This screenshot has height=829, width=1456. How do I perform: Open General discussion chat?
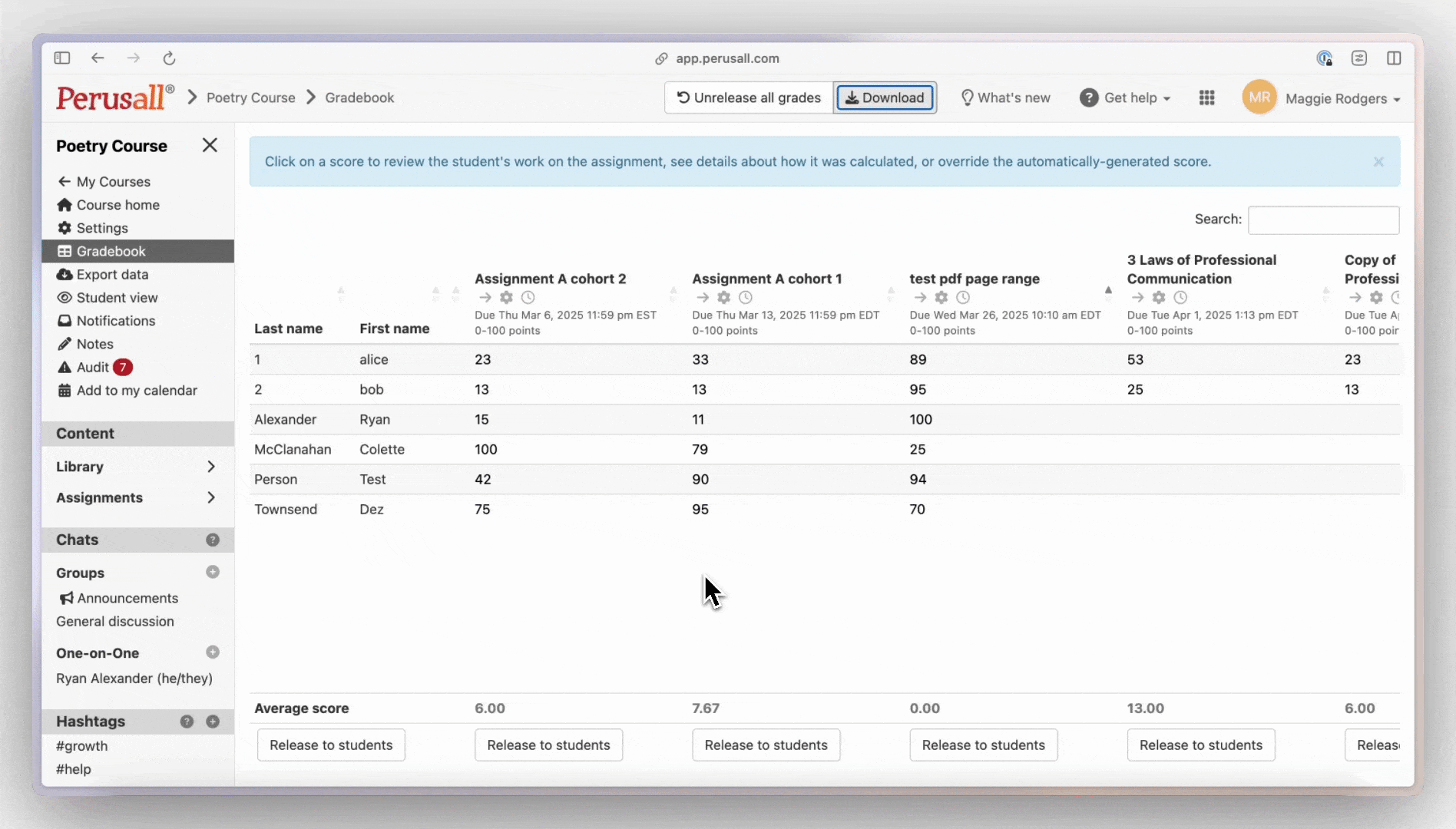point(115,621)
